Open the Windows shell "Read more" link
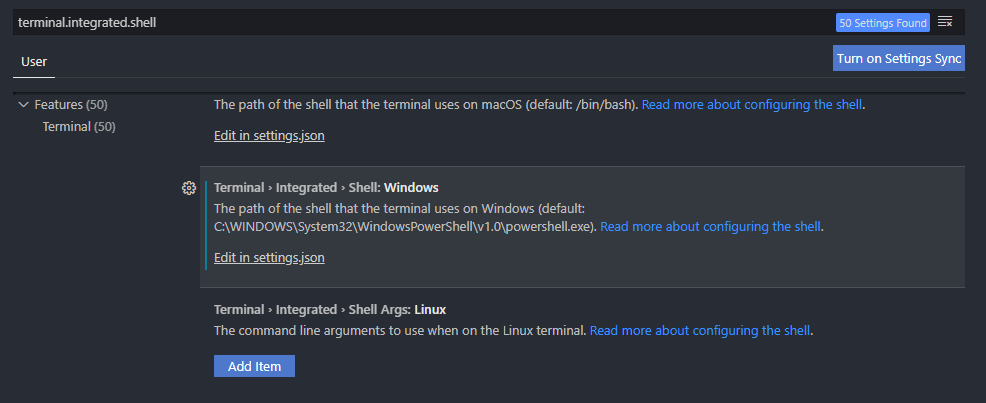 pos(711,226)
